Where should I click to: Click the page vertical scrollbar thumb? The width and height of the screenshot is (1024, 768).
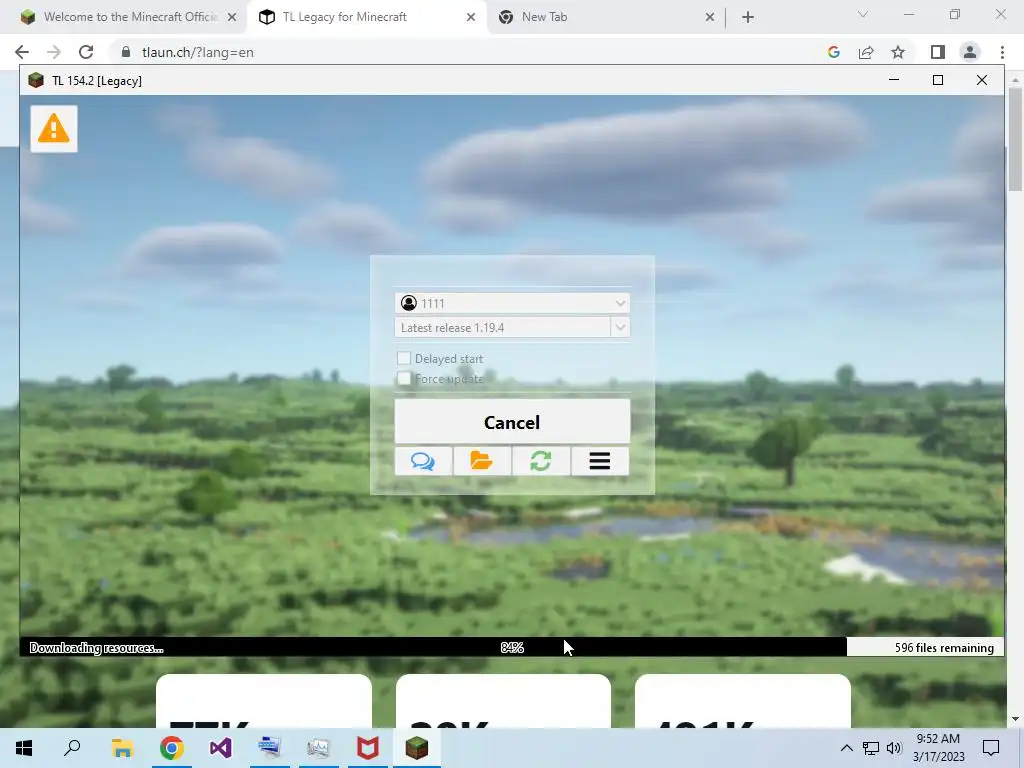pyautogui.click(x=1015, y=139)
